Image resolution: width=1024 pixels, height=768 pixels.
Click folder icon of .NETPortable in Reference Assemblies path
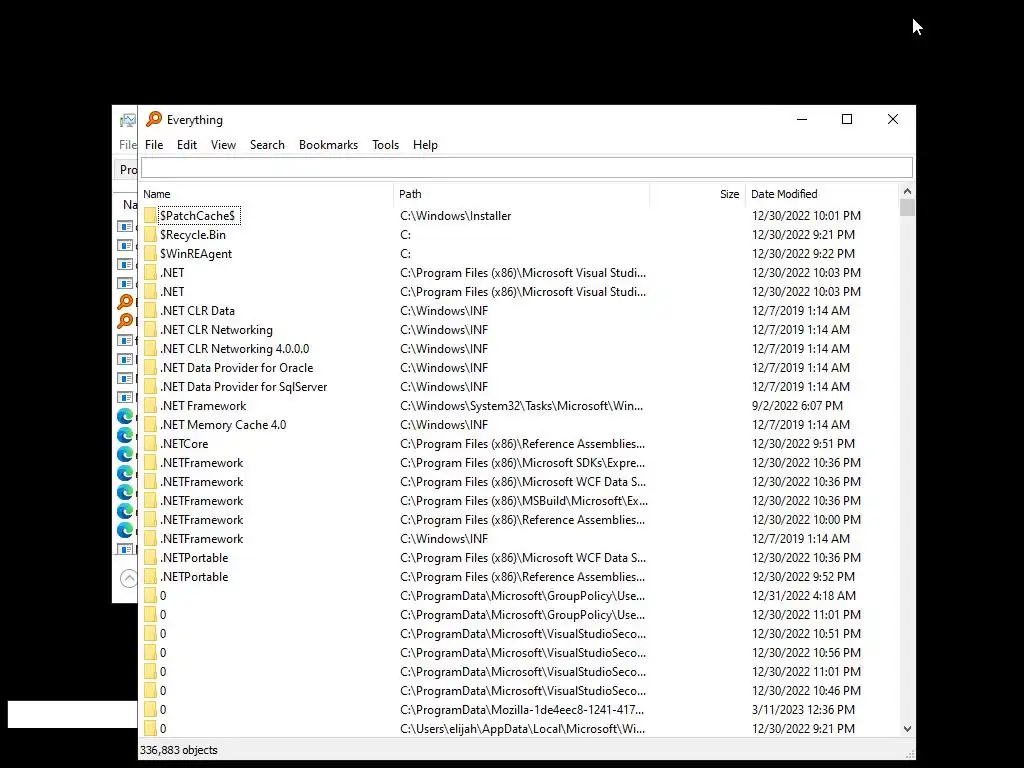(x=150, y=577)
